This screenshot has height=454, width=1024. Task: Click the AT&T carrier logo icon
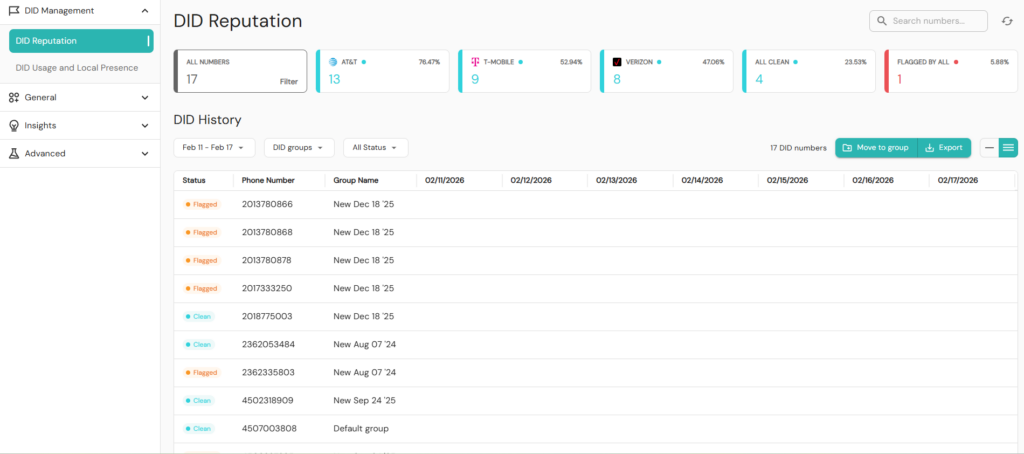coord(332,62)
